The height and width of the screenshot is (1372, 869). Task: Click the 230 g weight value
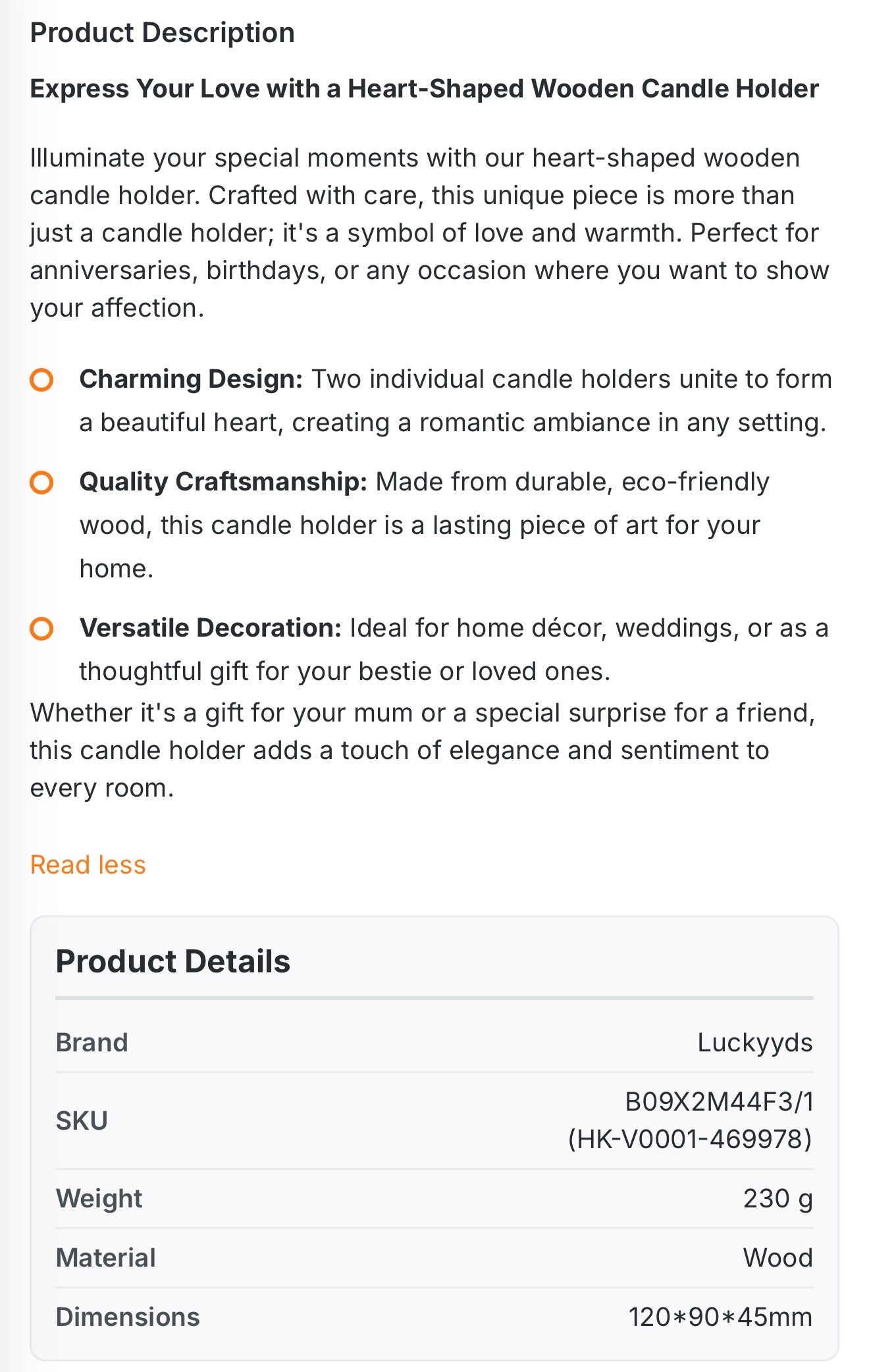coord(778,1199)
